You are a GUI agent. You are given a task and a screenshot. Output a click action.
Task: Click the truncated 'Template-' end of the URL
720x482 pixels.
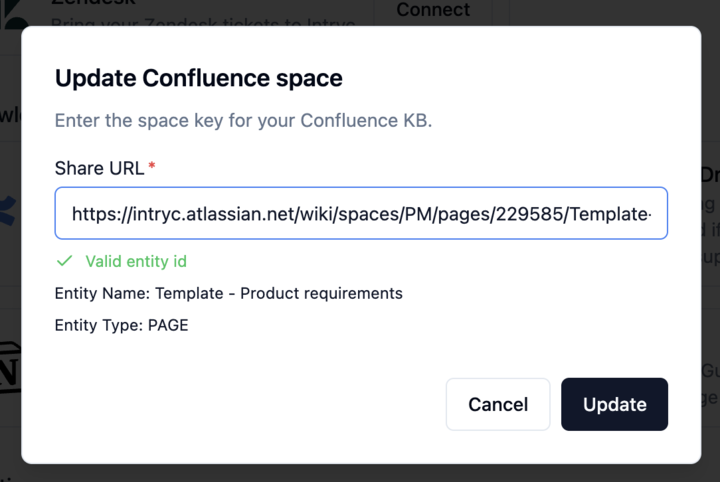[610, 213]
